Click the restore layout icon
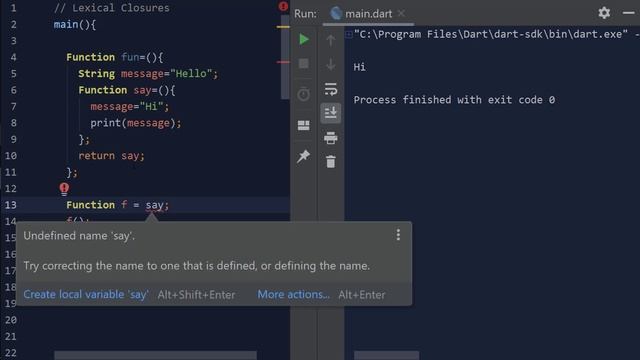640x360 pixels. 303,125
